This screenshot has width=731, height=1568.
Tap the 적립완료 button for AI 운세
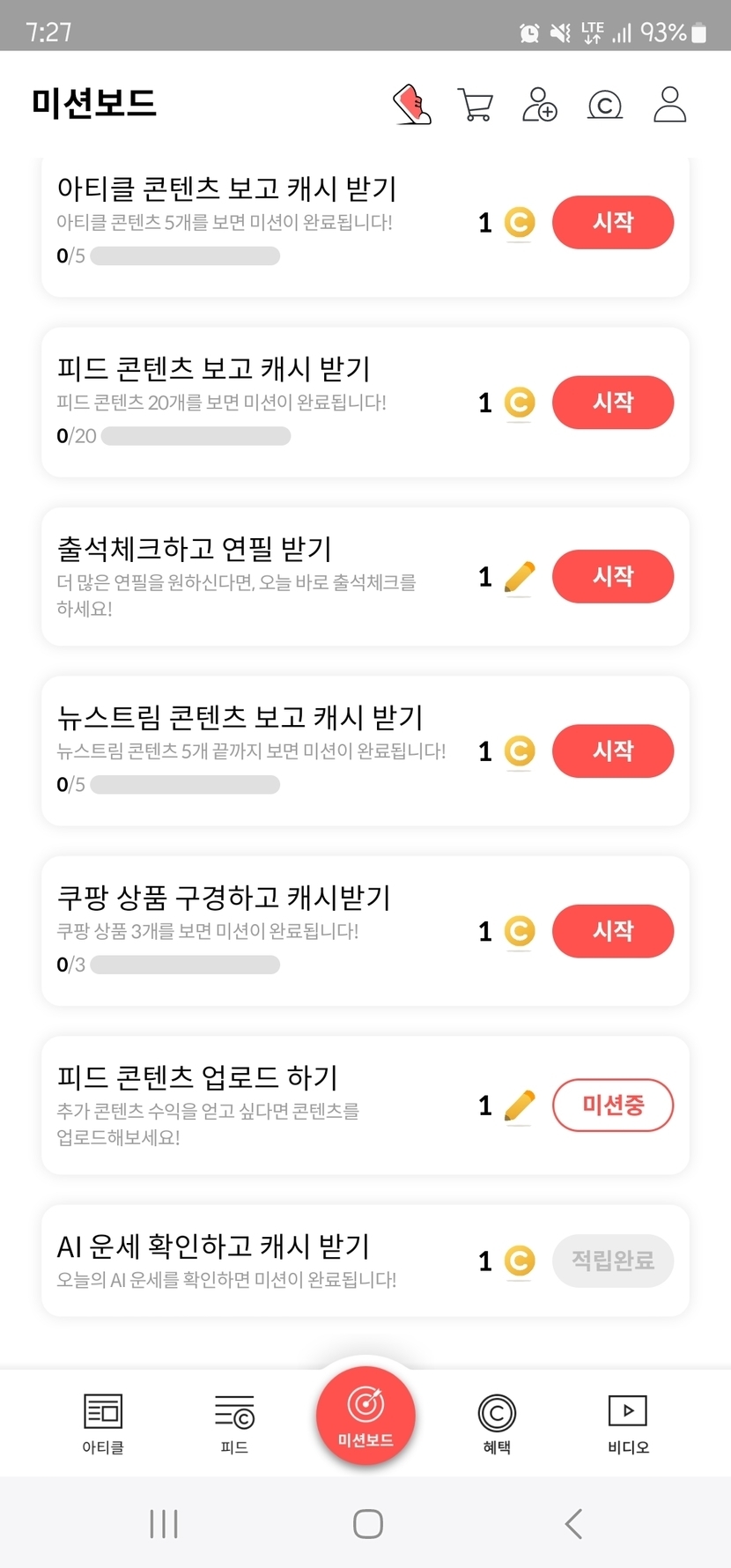click(x=613, y=1261)
